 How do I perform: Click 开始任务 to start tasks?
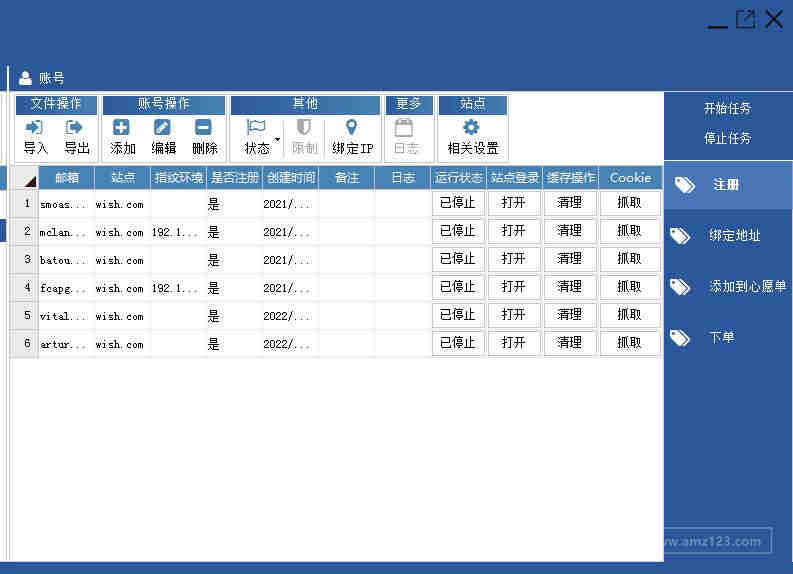727,108
